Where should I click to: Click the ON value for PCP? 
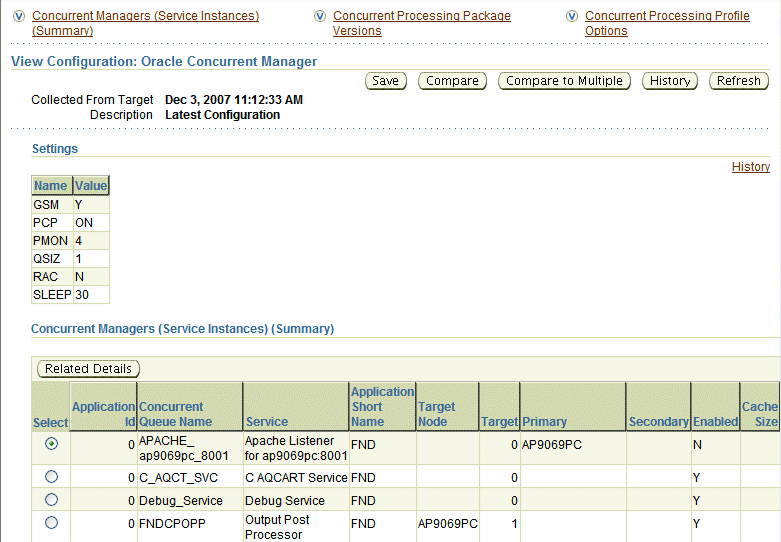(x=84, y=223)
